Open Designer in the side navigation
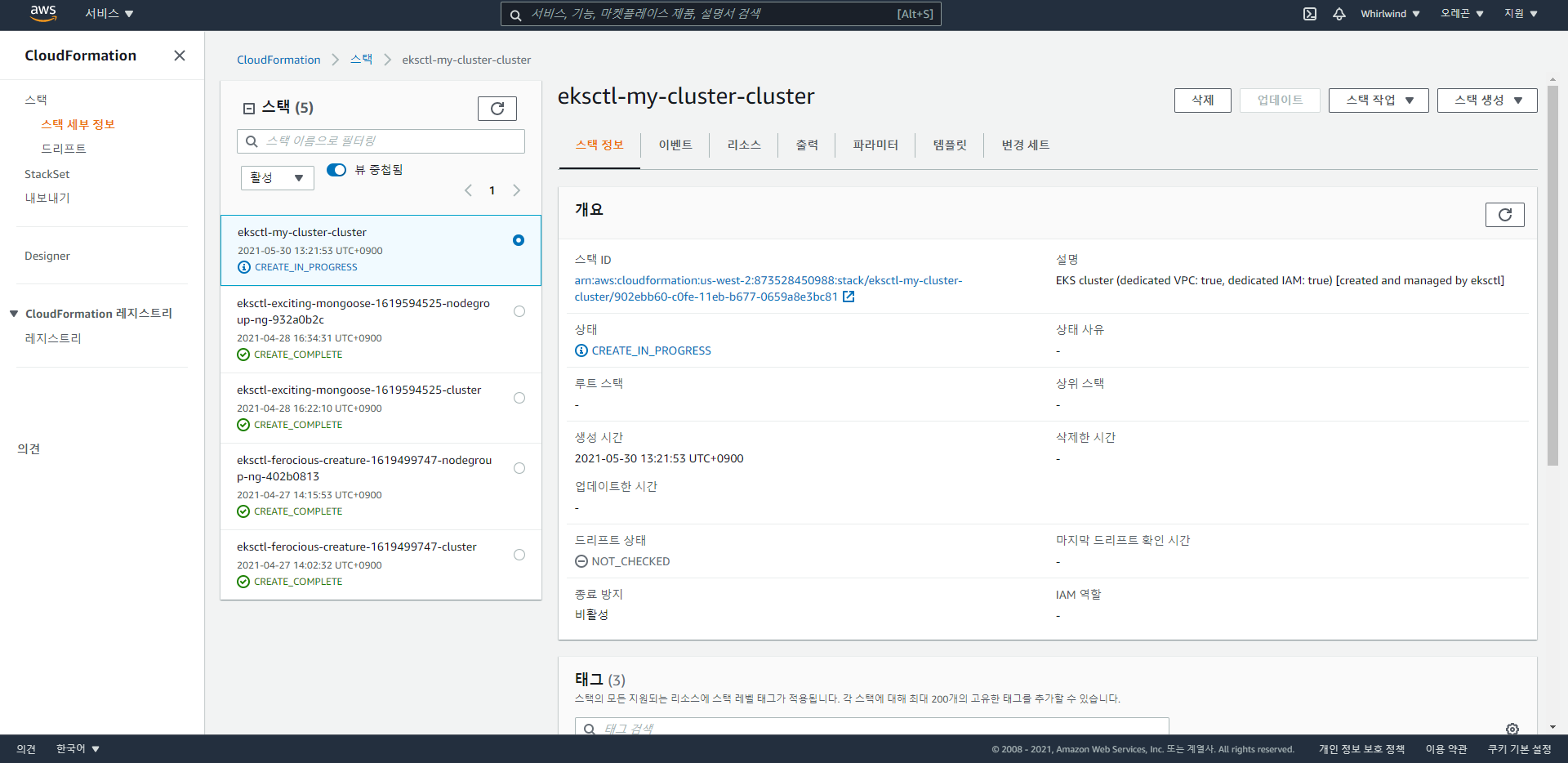This screenshot has height=763, width=1568. point(47,256)
